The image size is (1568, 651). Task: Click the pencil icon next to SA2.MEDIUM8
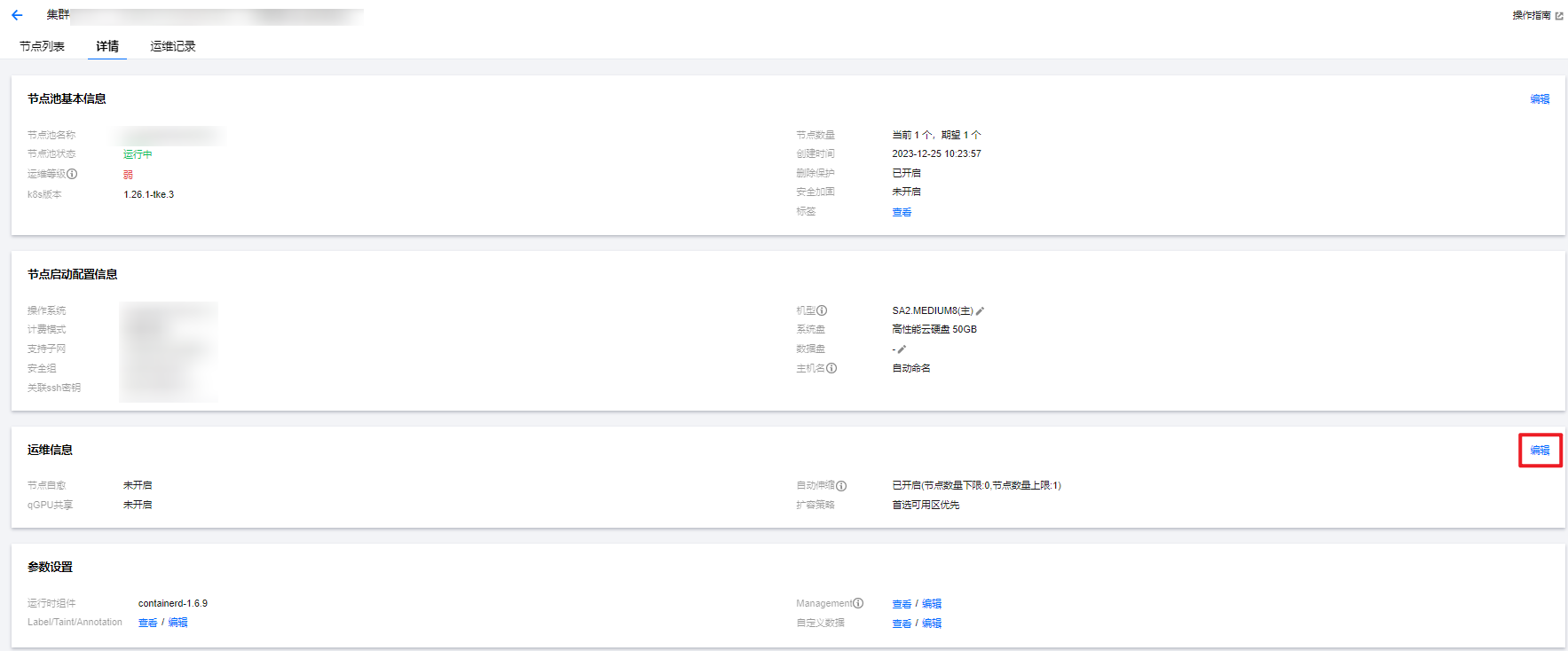tap(980, 311)
